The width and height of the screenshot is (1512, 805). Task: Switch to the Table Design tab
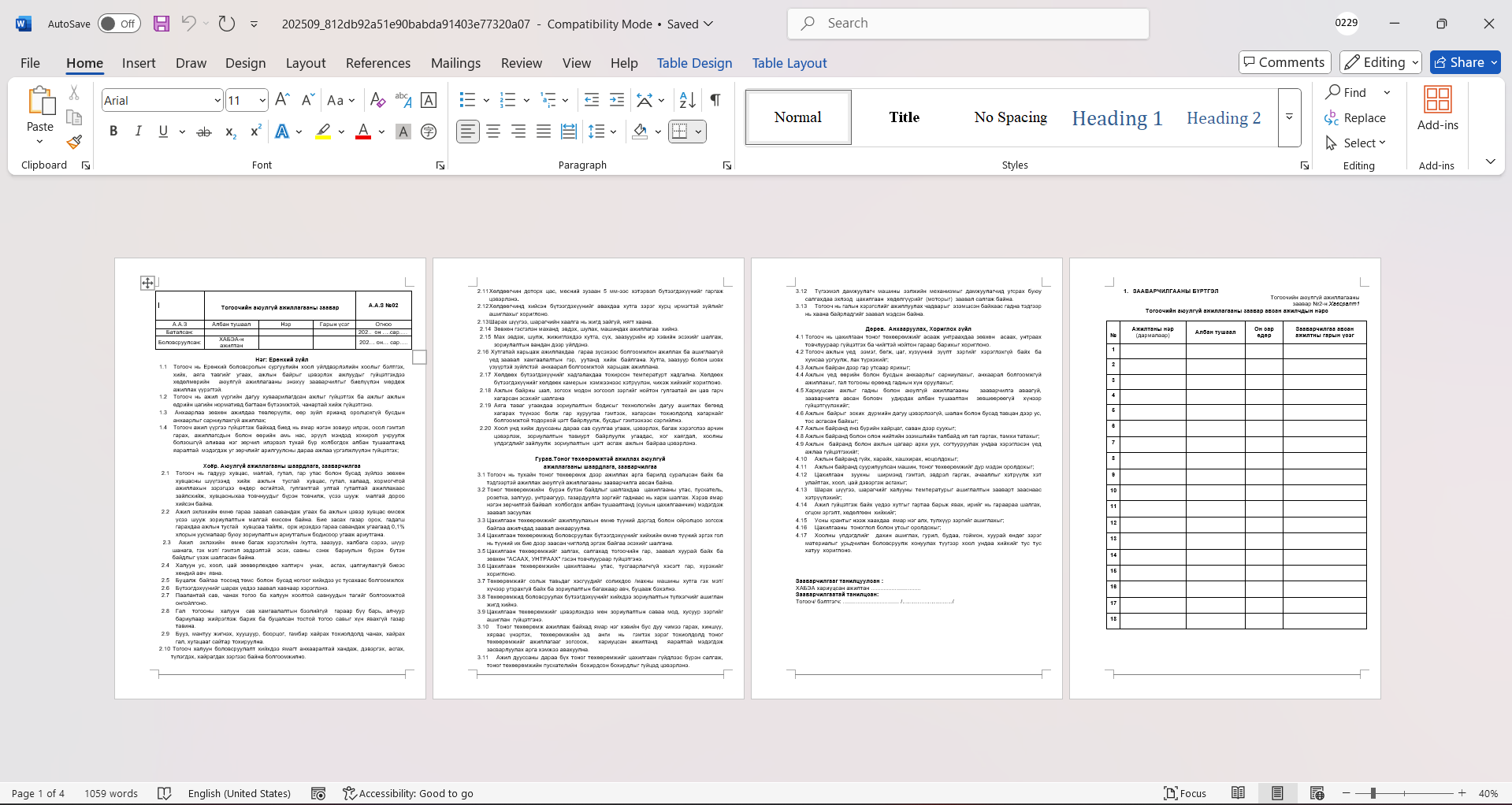point(694,63)
